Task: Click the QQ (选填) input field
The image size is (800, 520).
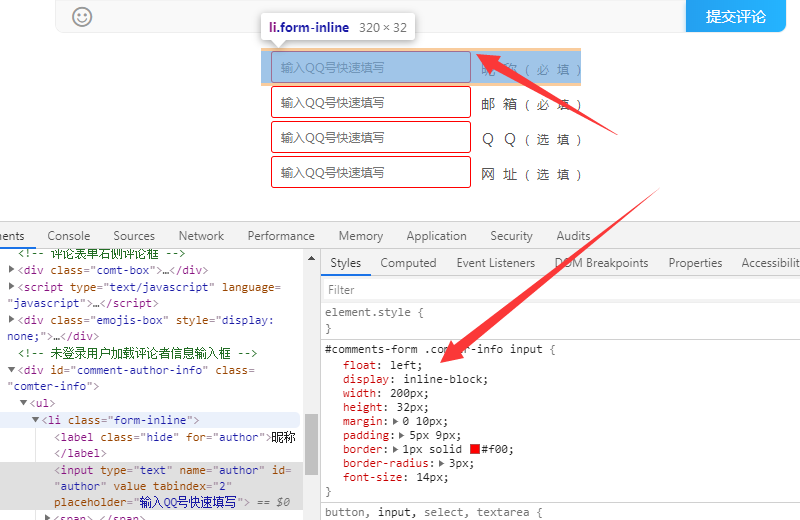Action: [371, 137]
